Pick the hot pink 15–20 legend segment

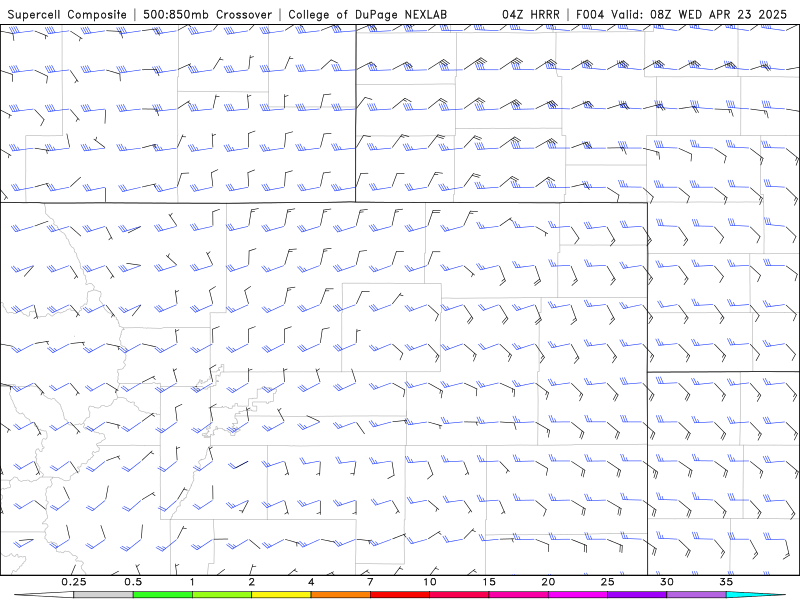[x=518, y=595]
